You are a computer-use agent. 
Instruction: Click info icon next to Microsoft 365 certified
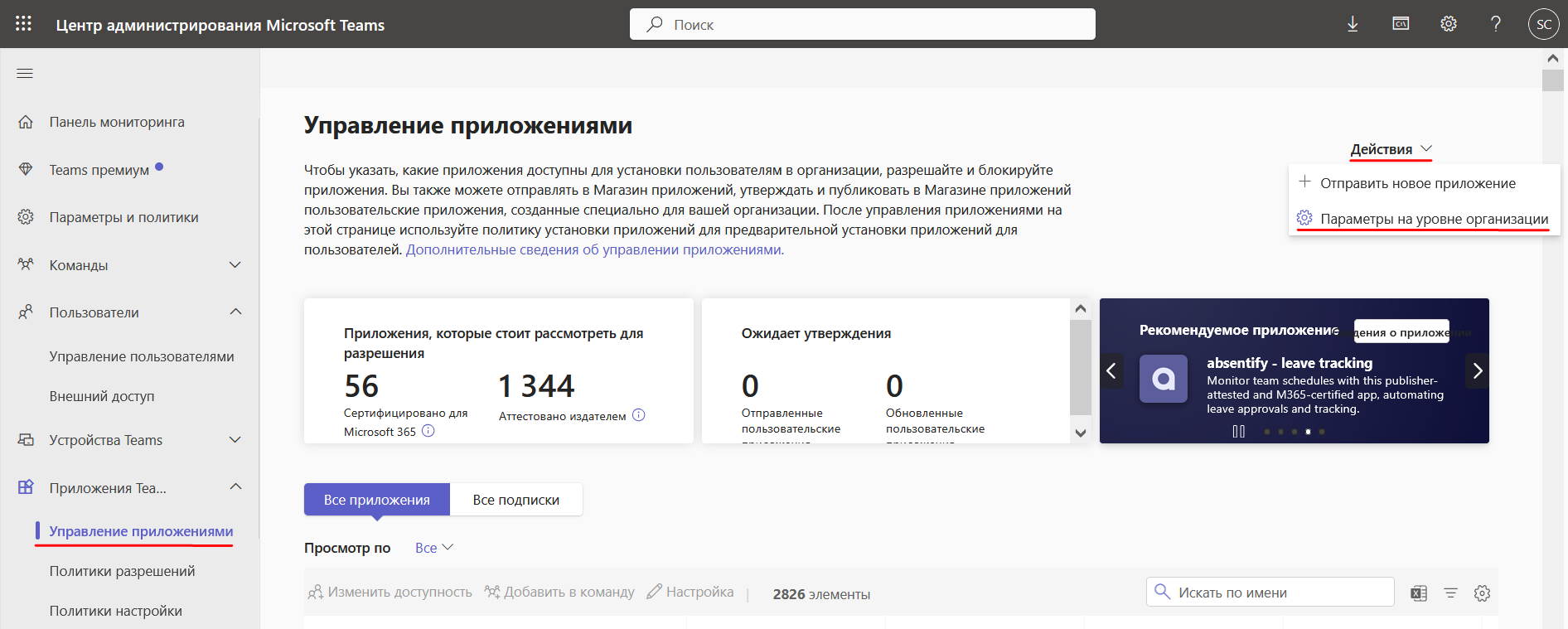click(x=428, y=431)
